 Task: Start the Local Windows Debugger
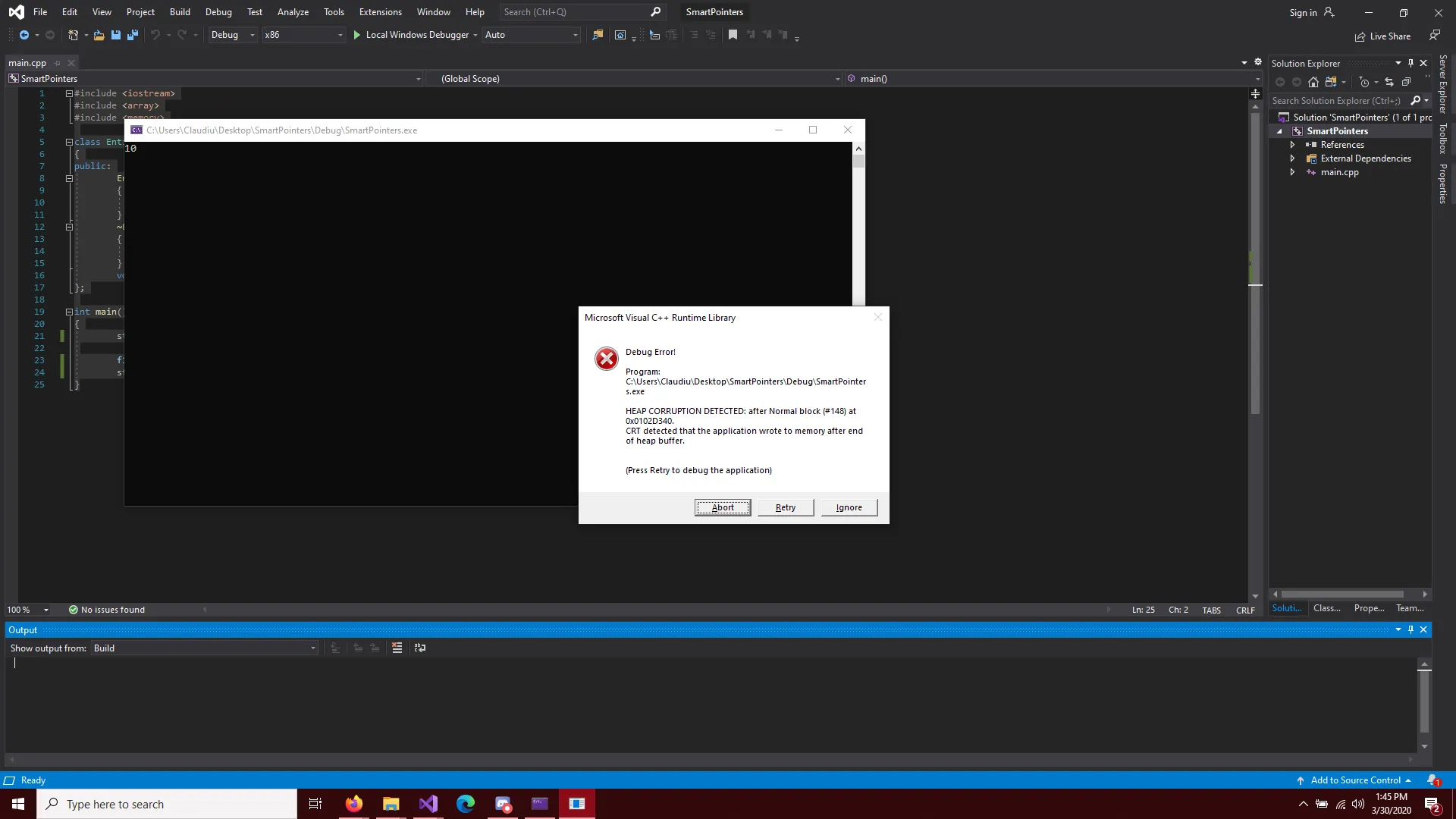pos(410,35)
